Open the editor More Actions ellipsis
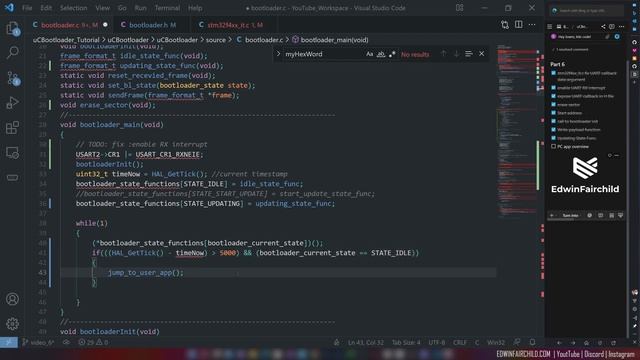Screen dimensions: 640x360 point(532,24)
